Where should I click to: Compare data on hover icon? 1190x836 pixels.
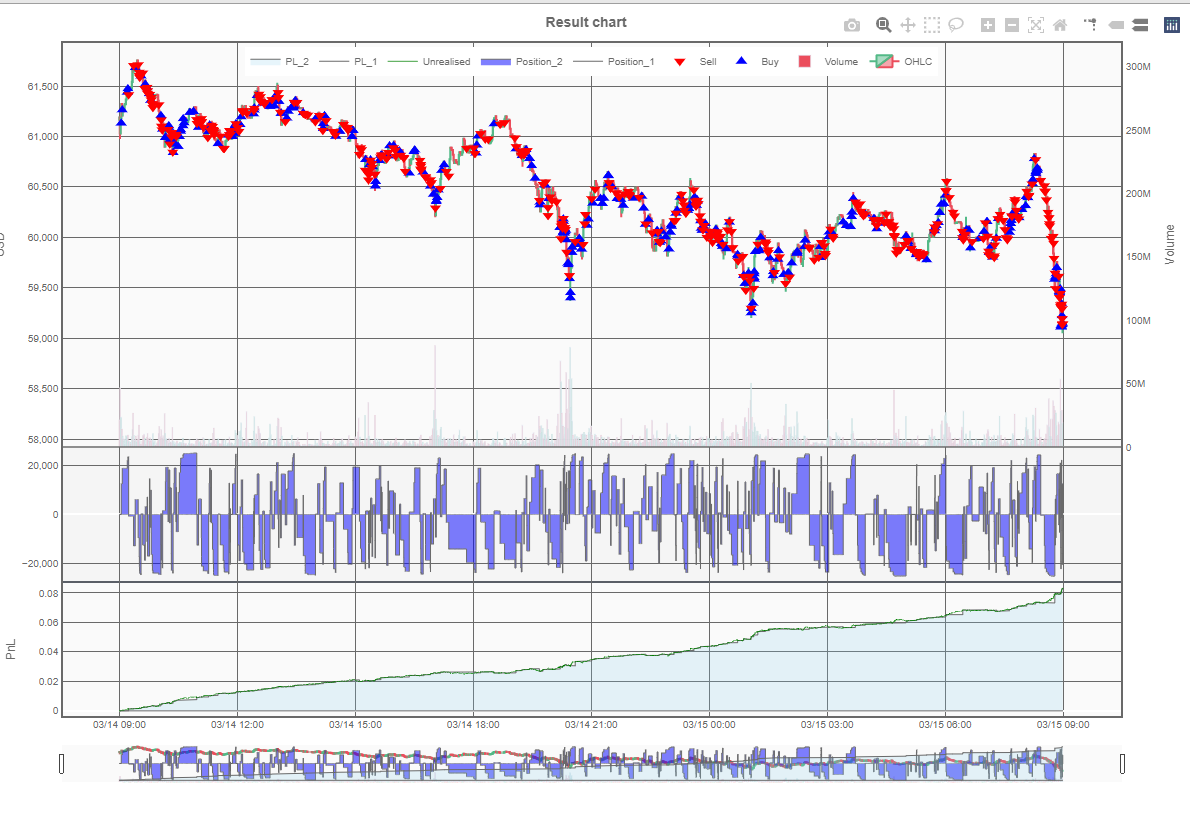point(1140,25)
